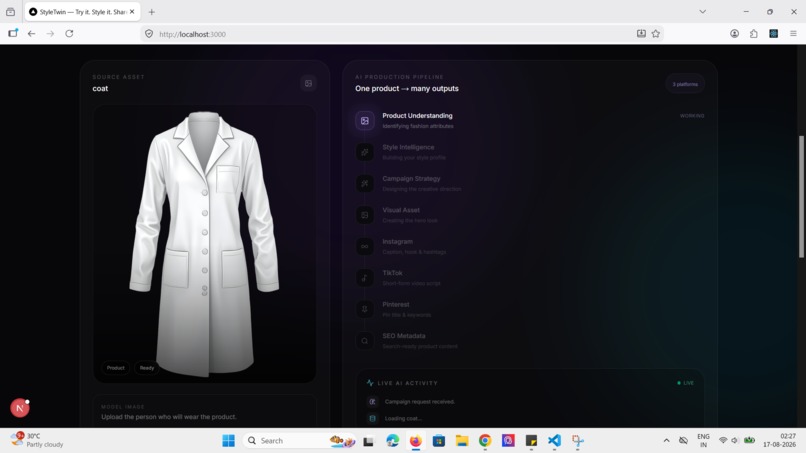Open Visual Studio Code from taskbar
The height and width of the screenshot is (453, 806).
click(554, 441)
